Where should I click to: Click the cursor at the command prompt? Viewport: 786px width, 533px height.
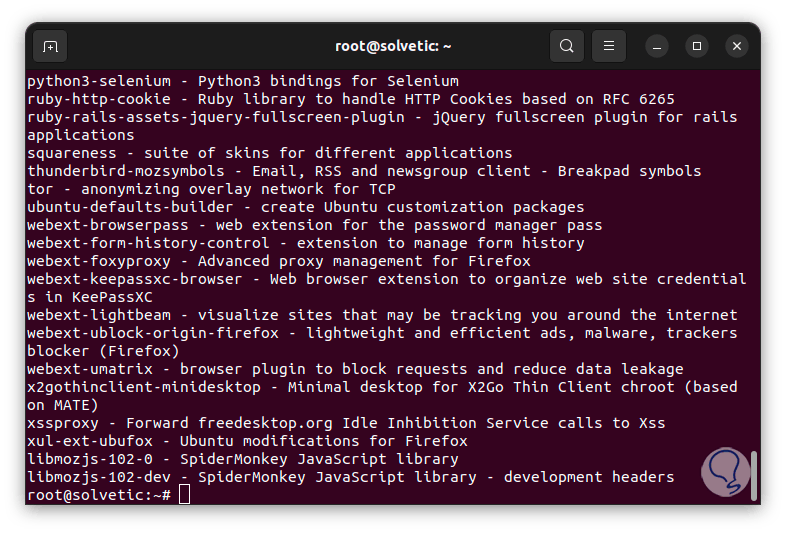tap(184, 495)
